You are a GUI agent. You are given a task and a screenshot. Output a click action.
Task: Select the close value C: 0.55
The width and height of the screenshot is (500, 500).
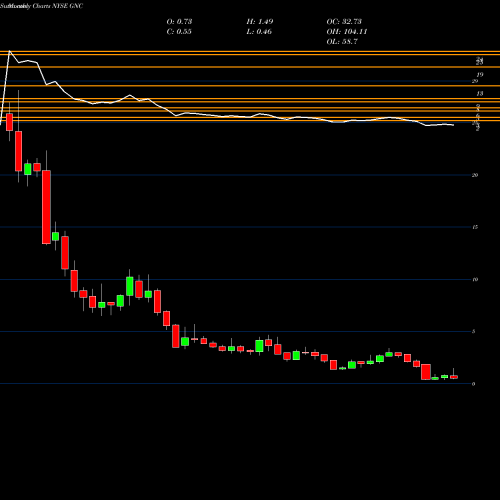click(x=179, y=31)
